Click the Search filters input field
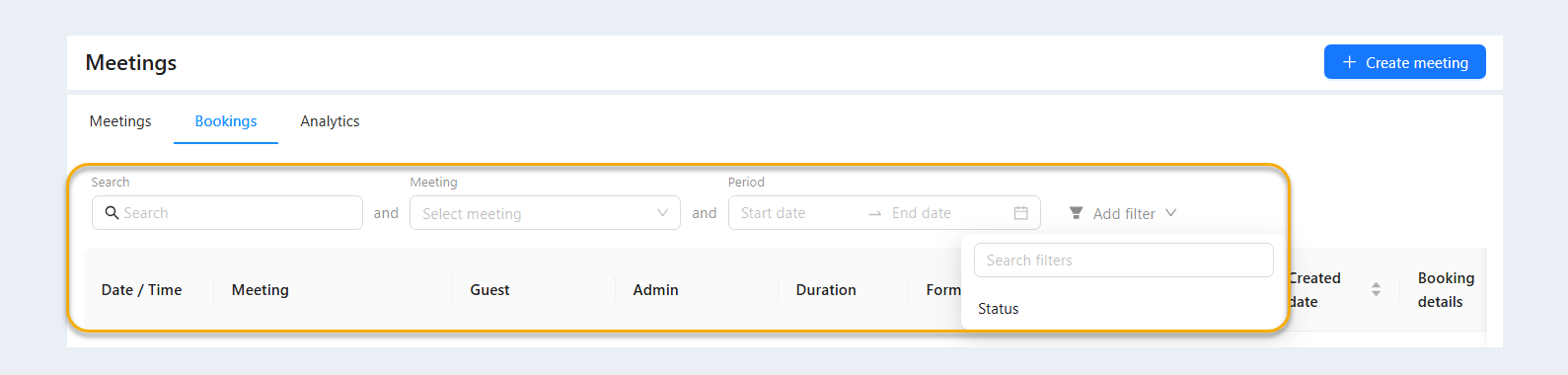This screenshot has height=375, width=1568. click(x=1123, y=261)
